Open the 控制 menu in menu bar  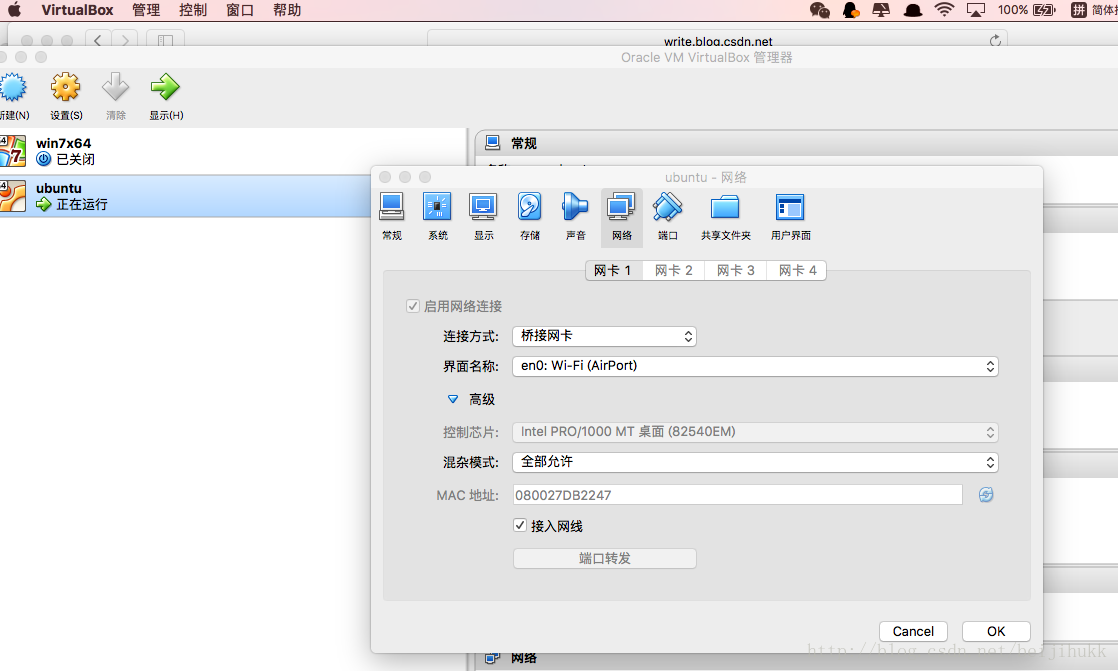pos(192,10)
